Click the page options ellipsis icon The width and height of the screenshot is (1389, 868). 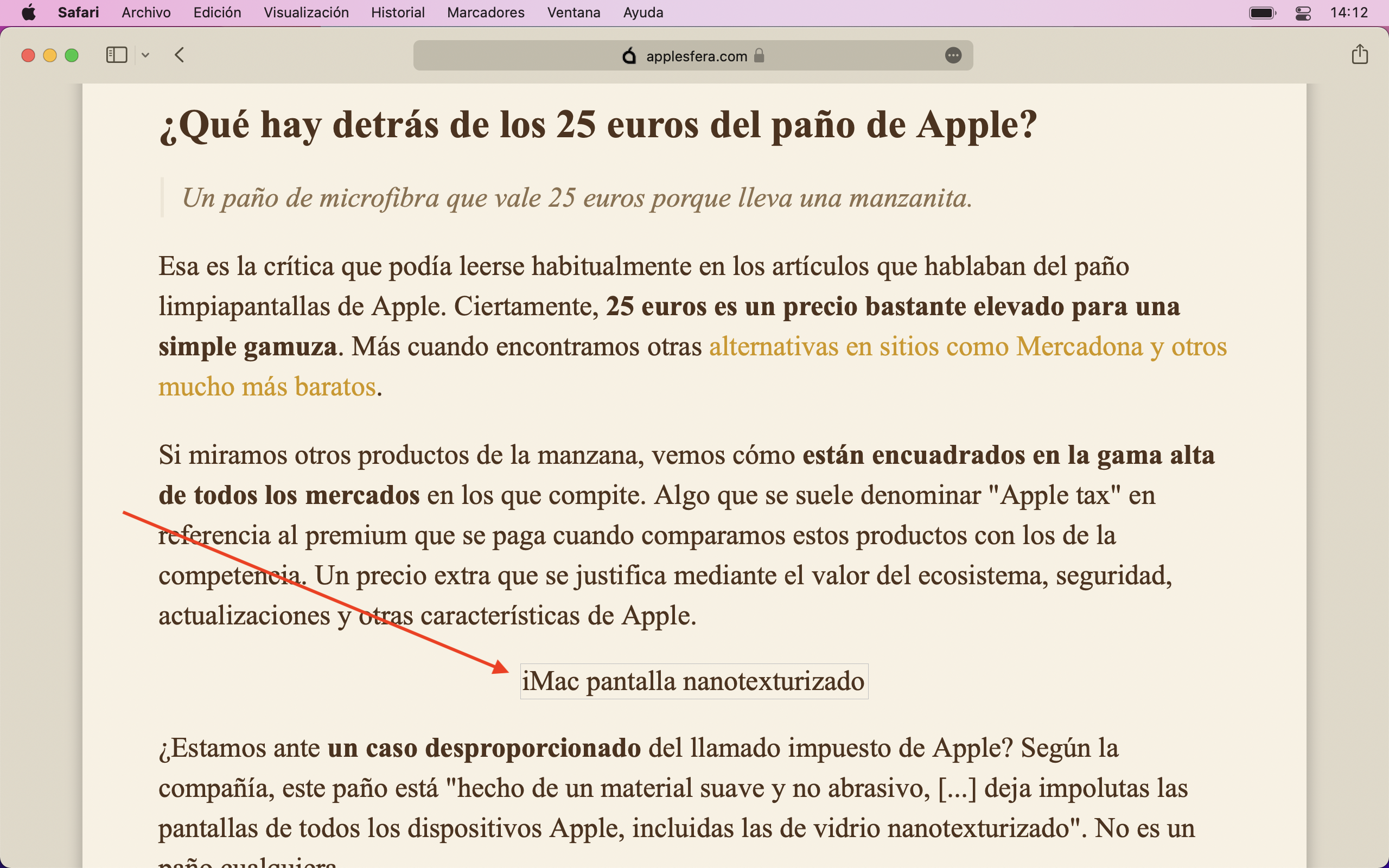click(953, 56)
